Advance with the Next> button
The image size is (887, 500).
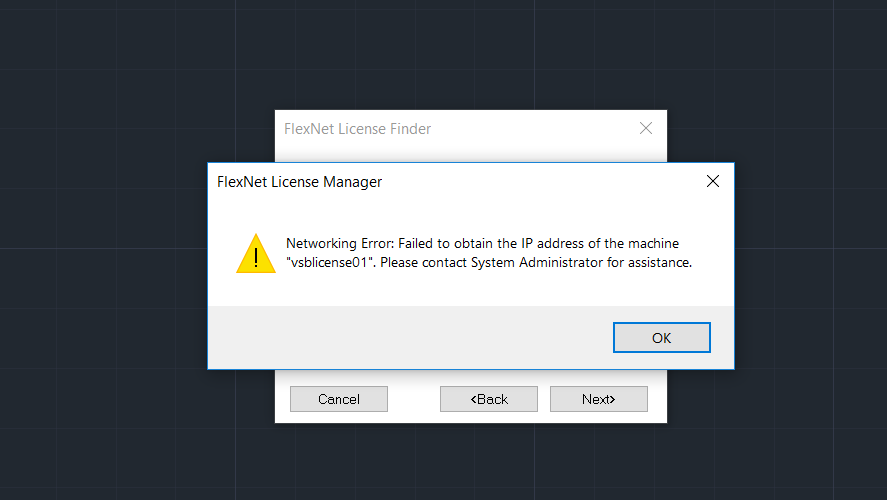(x=598, y=399)
